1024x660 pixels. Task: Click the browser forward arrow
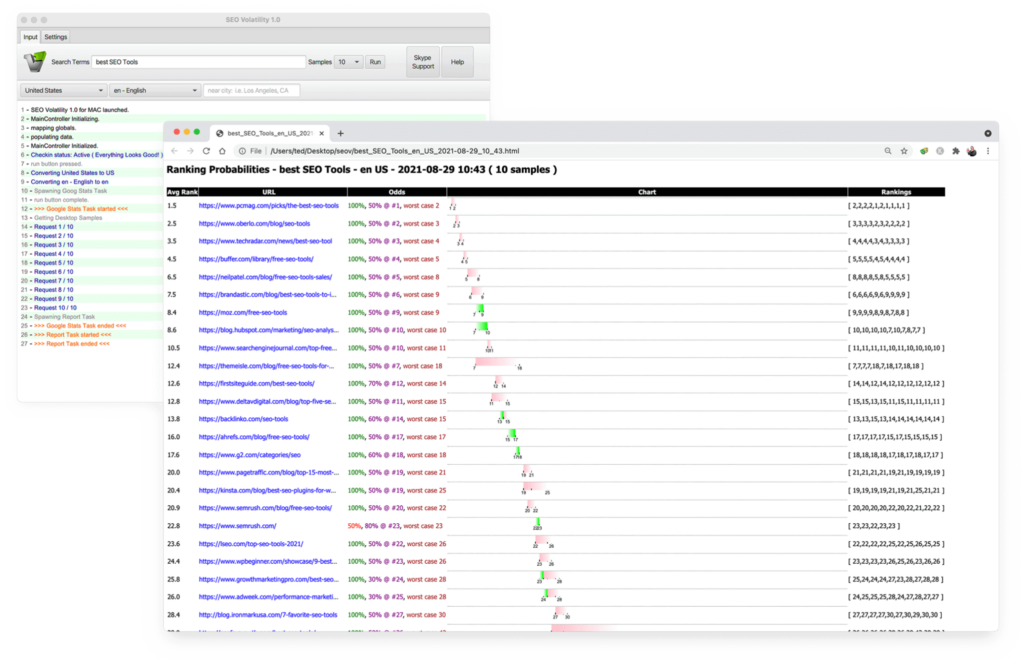(190, 151)
